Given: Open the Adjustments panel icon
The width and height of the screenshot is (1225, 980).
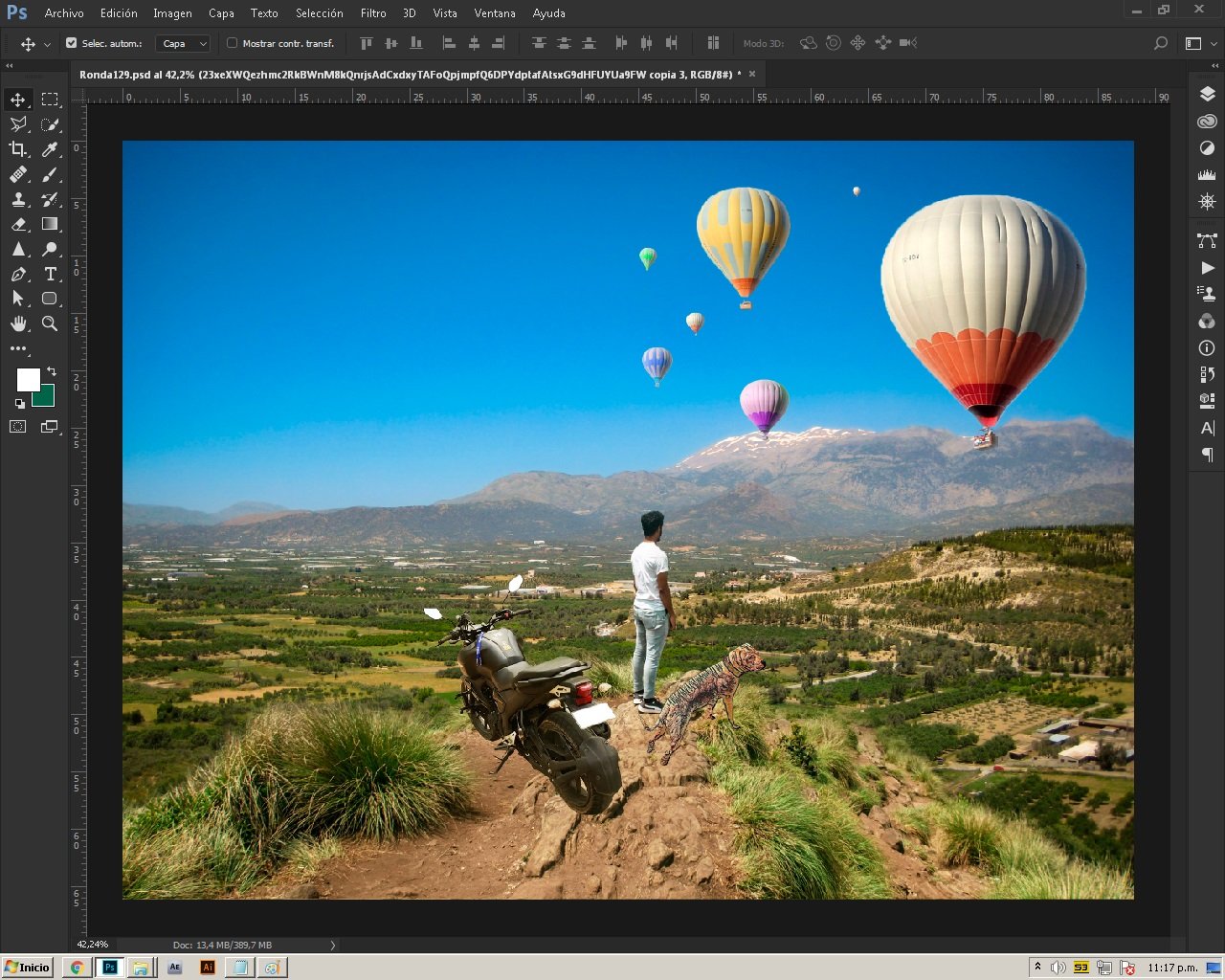Looking at the screenshot, I should pyautogui.click(x=1207, y=148).
